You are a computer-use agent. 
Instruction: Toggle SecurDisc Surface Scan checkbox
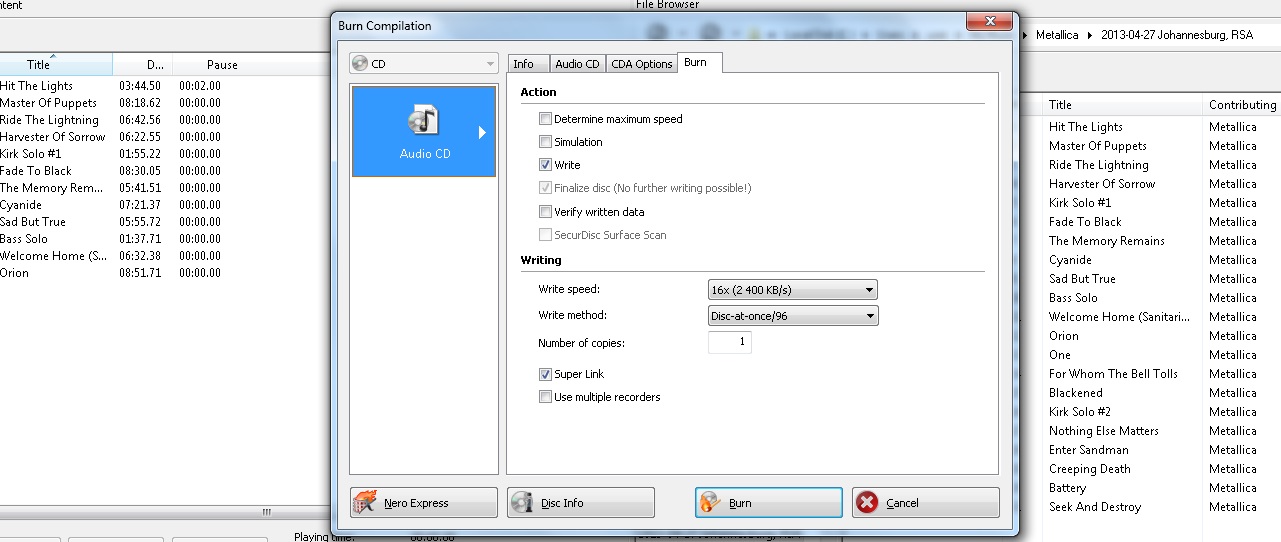click(545, 235)
